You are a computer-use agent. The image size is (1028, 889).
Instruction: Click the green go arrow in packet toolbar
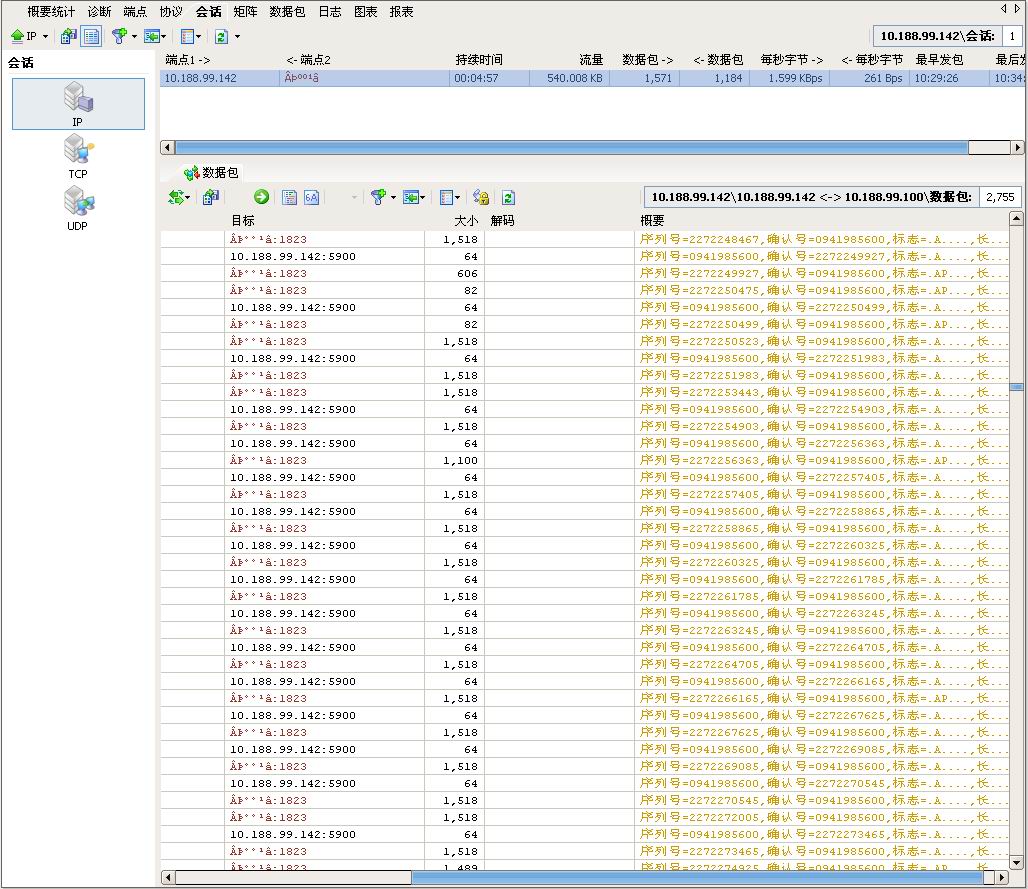pyautogui.click(x=261, y=198)
